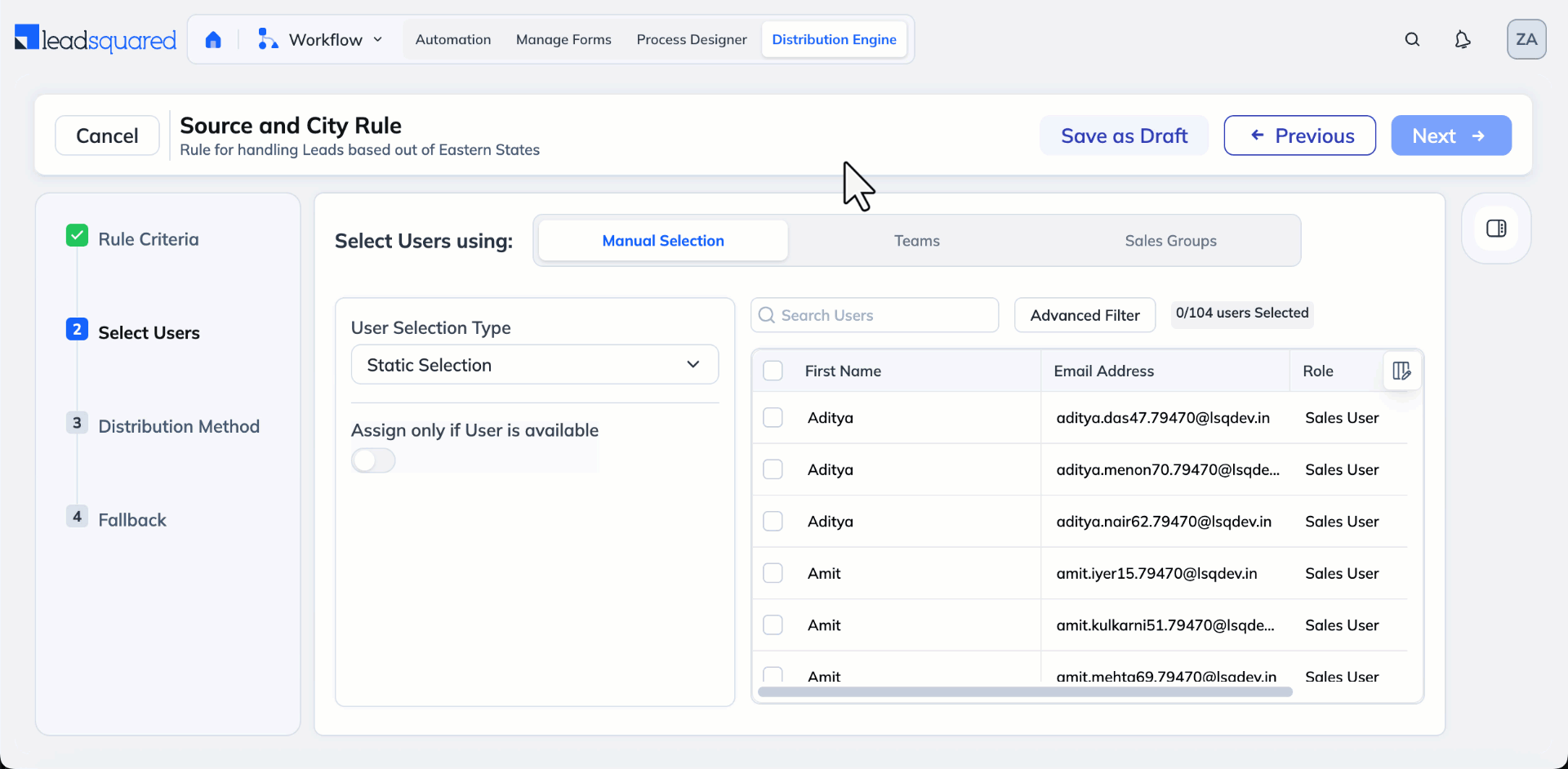This screenshot has height=769, width=1568.
Task: Open the LeadSquared logo home link
Action: [x=96, y=39]
